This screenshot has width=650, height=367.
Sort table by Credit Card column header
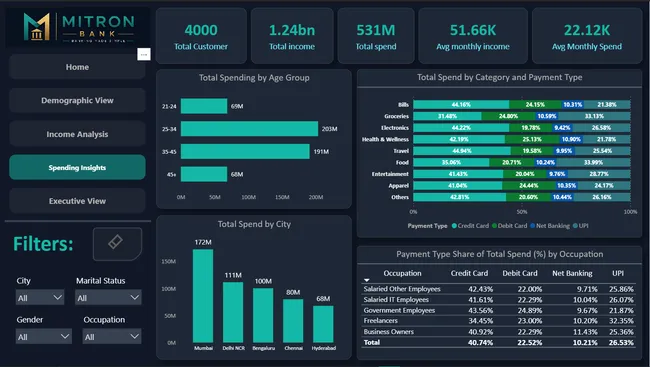[469, 273]
